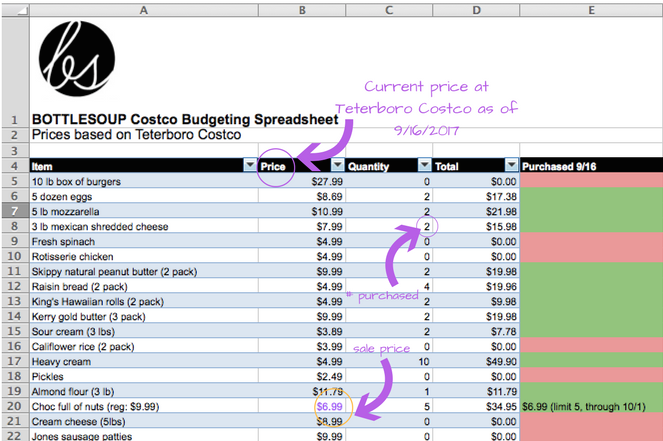Select 'King's Hawaiian rolls (2 pack)' cell

tap(144, 301)
